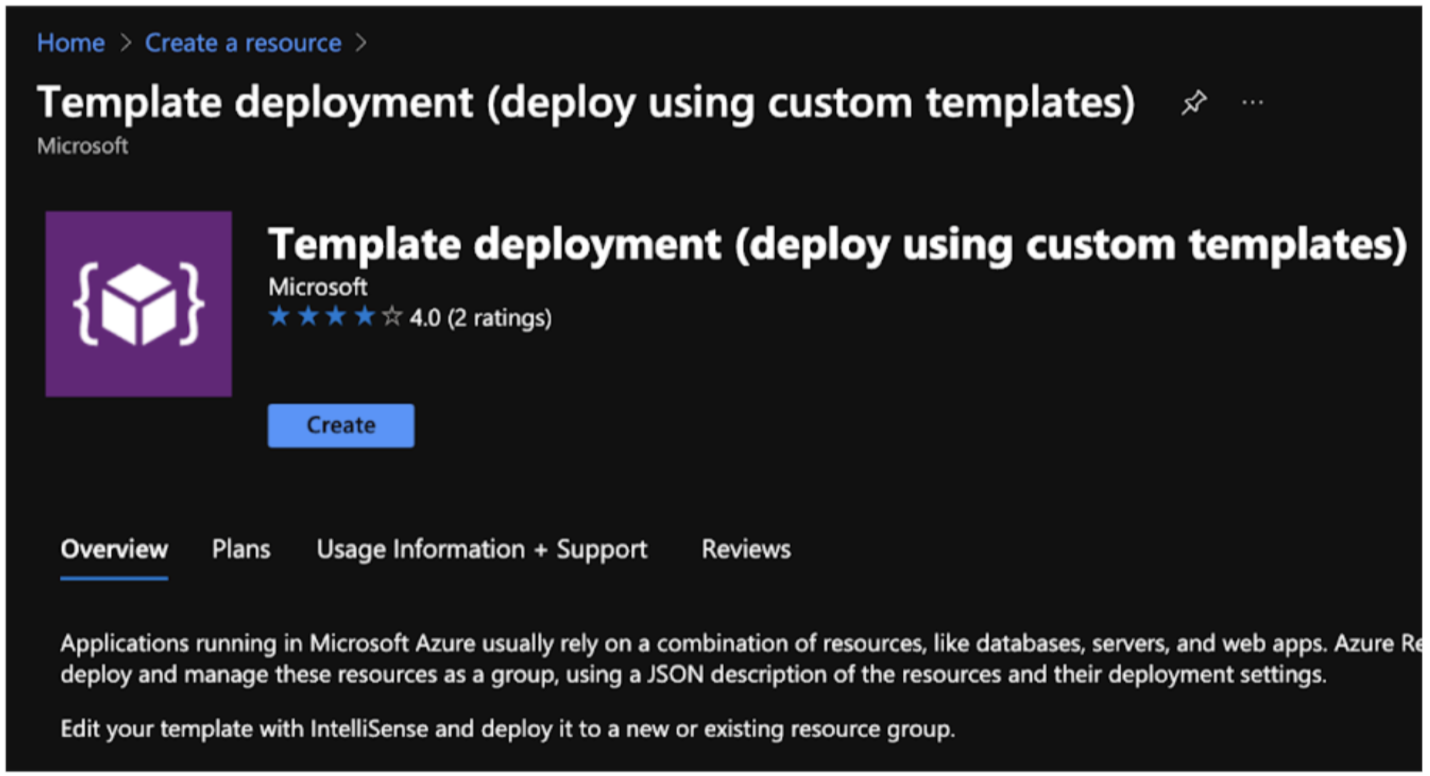Click Microsoft label under the page header

[x=83, y=146]
